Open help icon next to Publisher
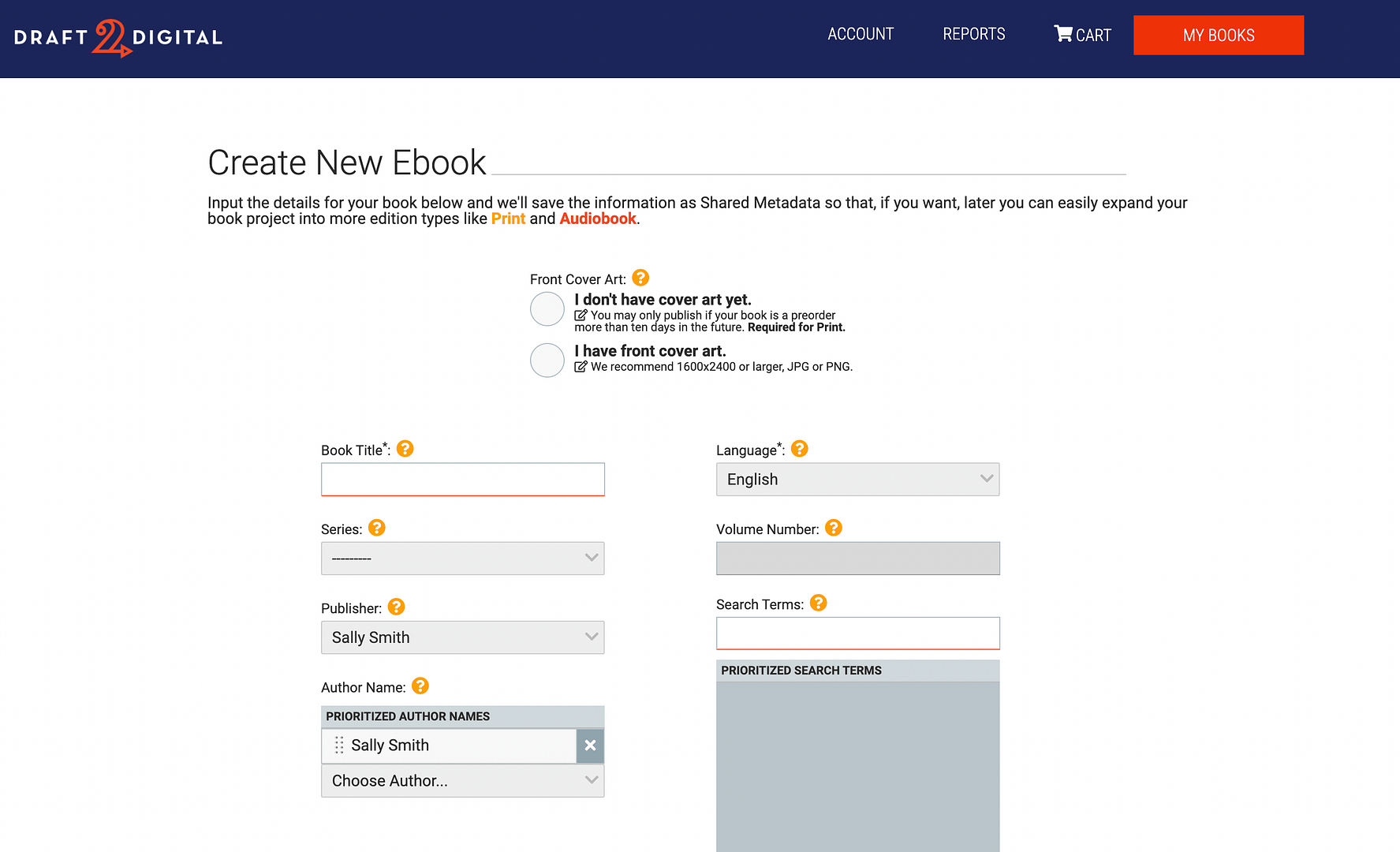This screenshot has height=852, width=1400. coord(396,607)
